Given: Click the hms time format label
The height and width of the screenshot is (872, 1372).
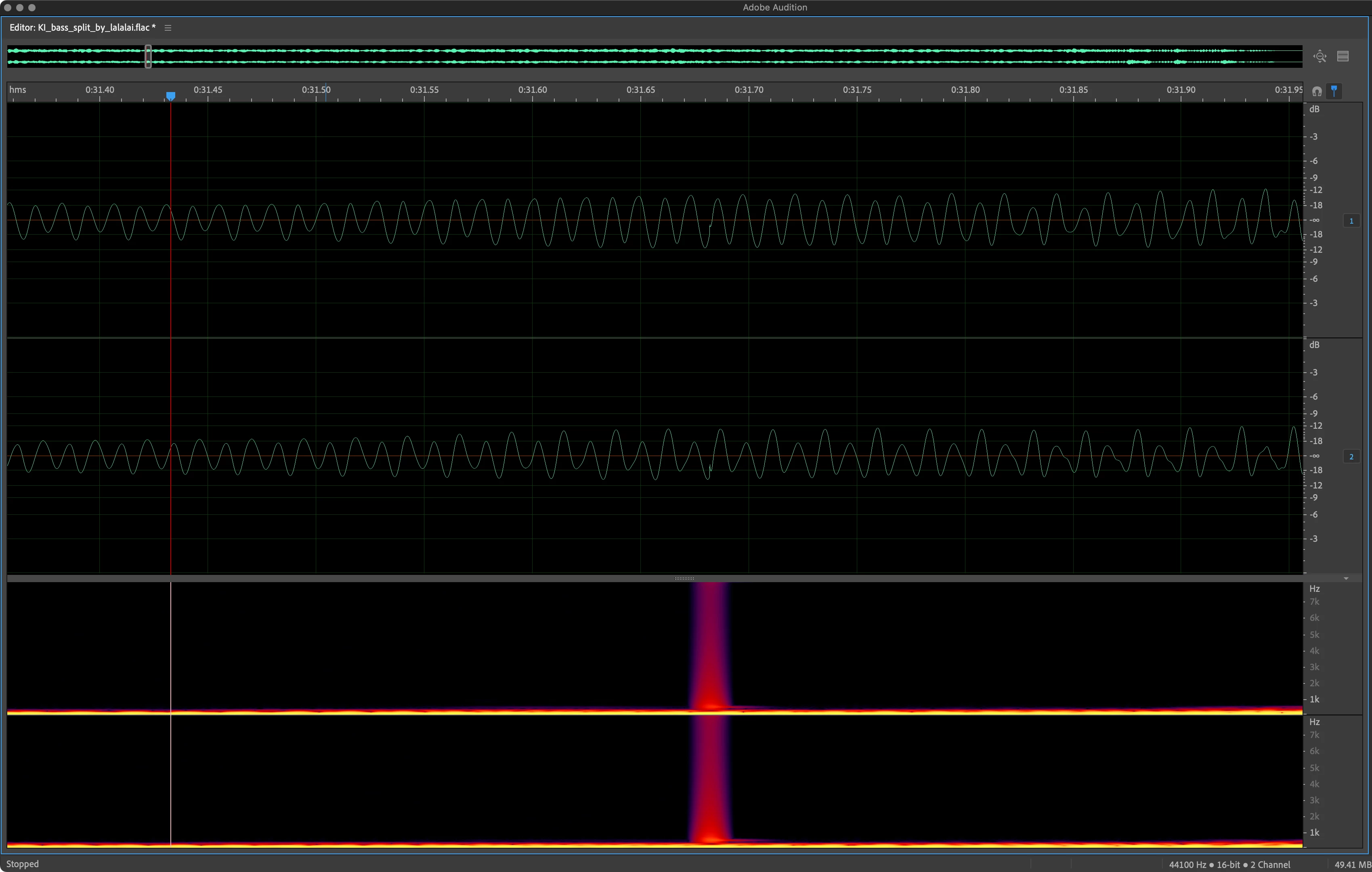Looking at the screenshot, I should (x=18, y=90).
